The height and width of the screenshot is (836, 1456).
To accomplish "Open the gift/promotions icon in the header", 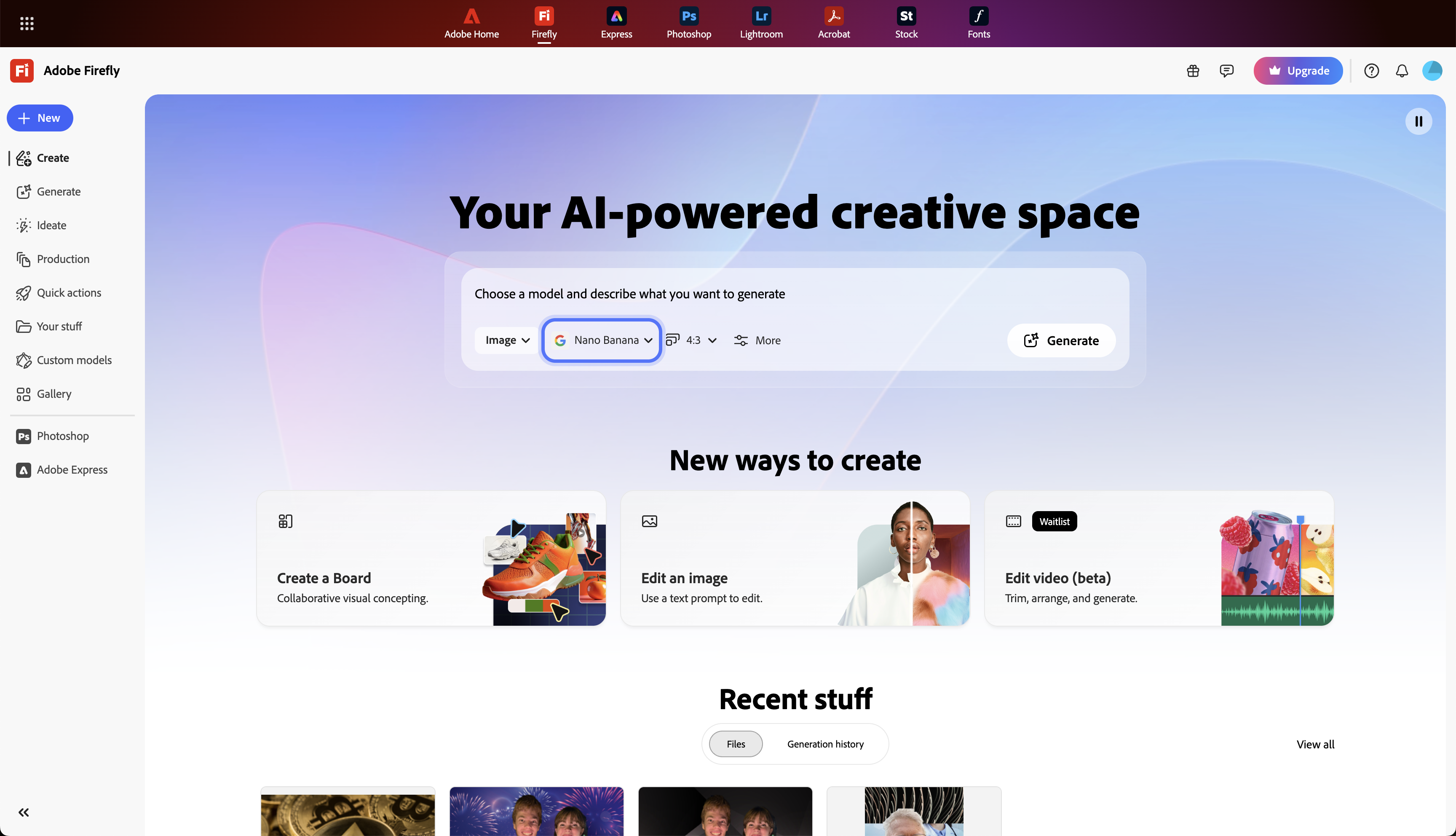I will click(x=1193, y=70).
